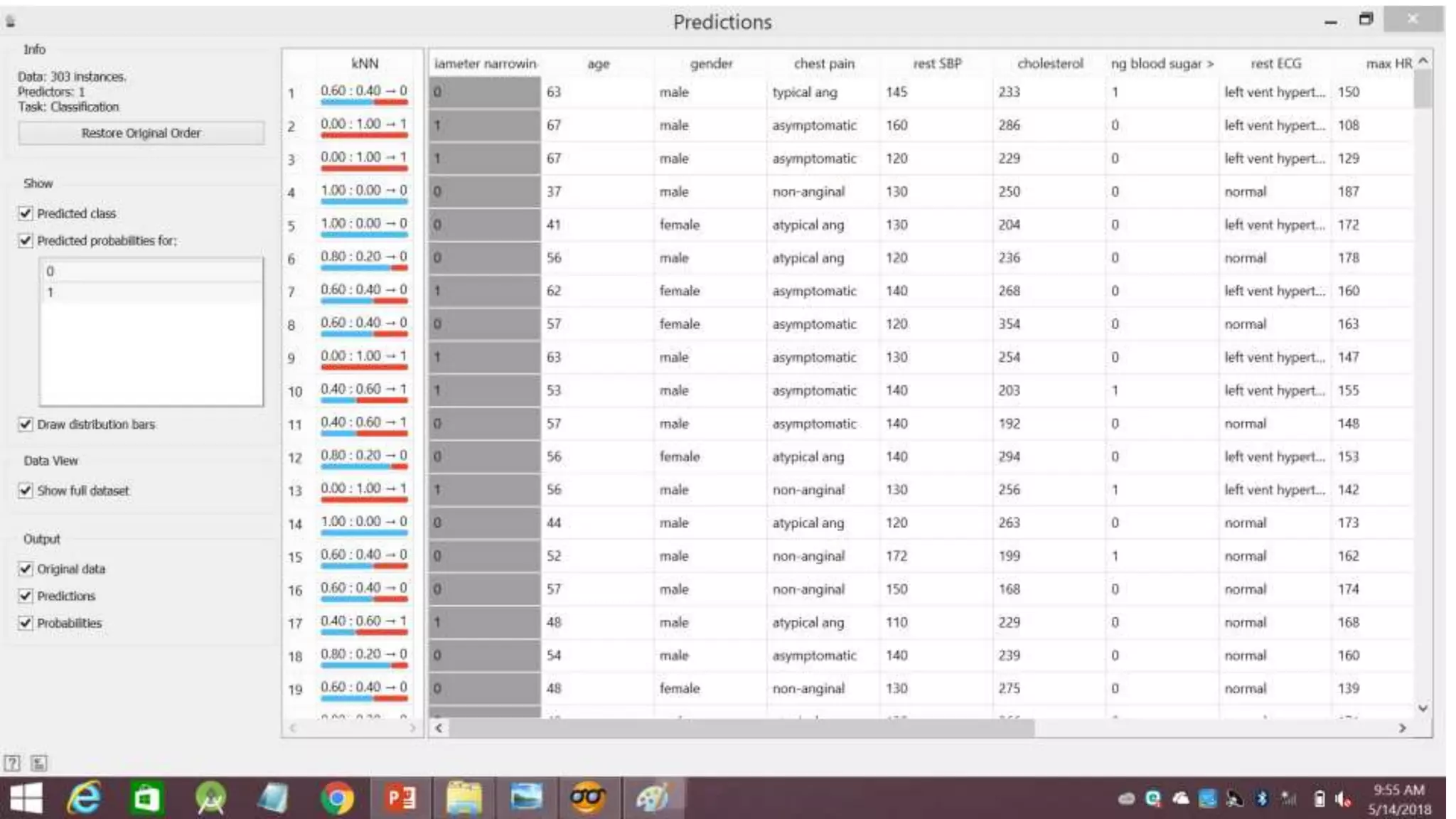Screen dimensions: 1456x819
Task: Click Restore Original Order button
Action: pyautogui.click(x=141, y=133)
